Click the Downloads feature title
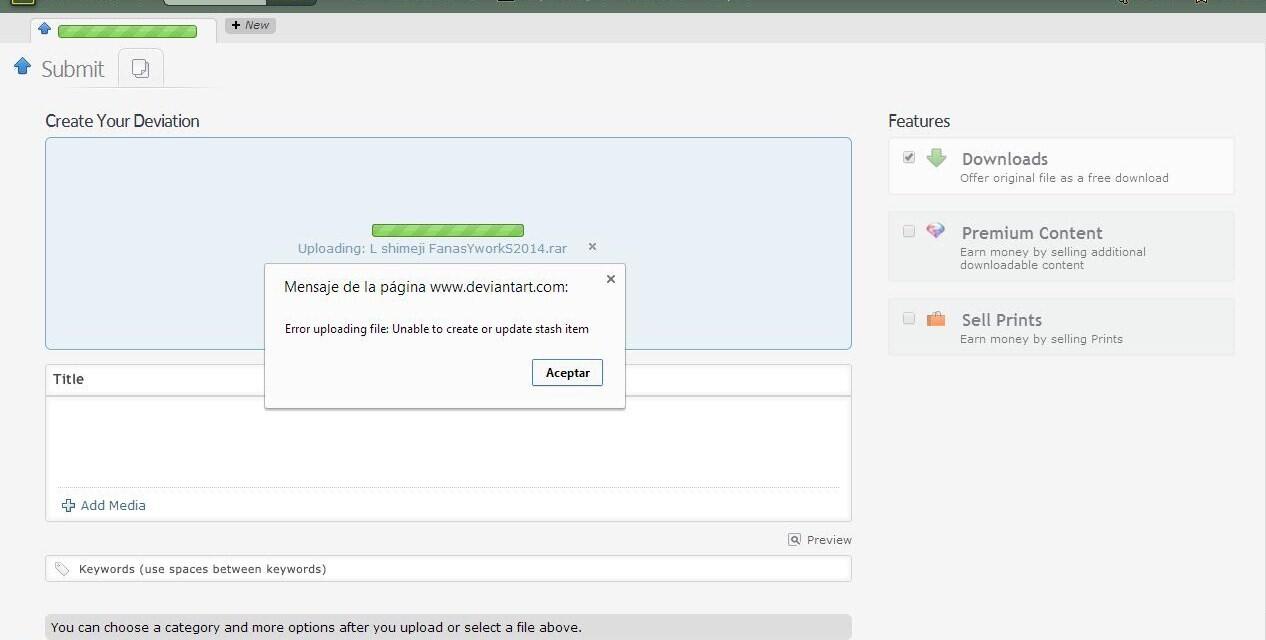 pos(1004,159)
